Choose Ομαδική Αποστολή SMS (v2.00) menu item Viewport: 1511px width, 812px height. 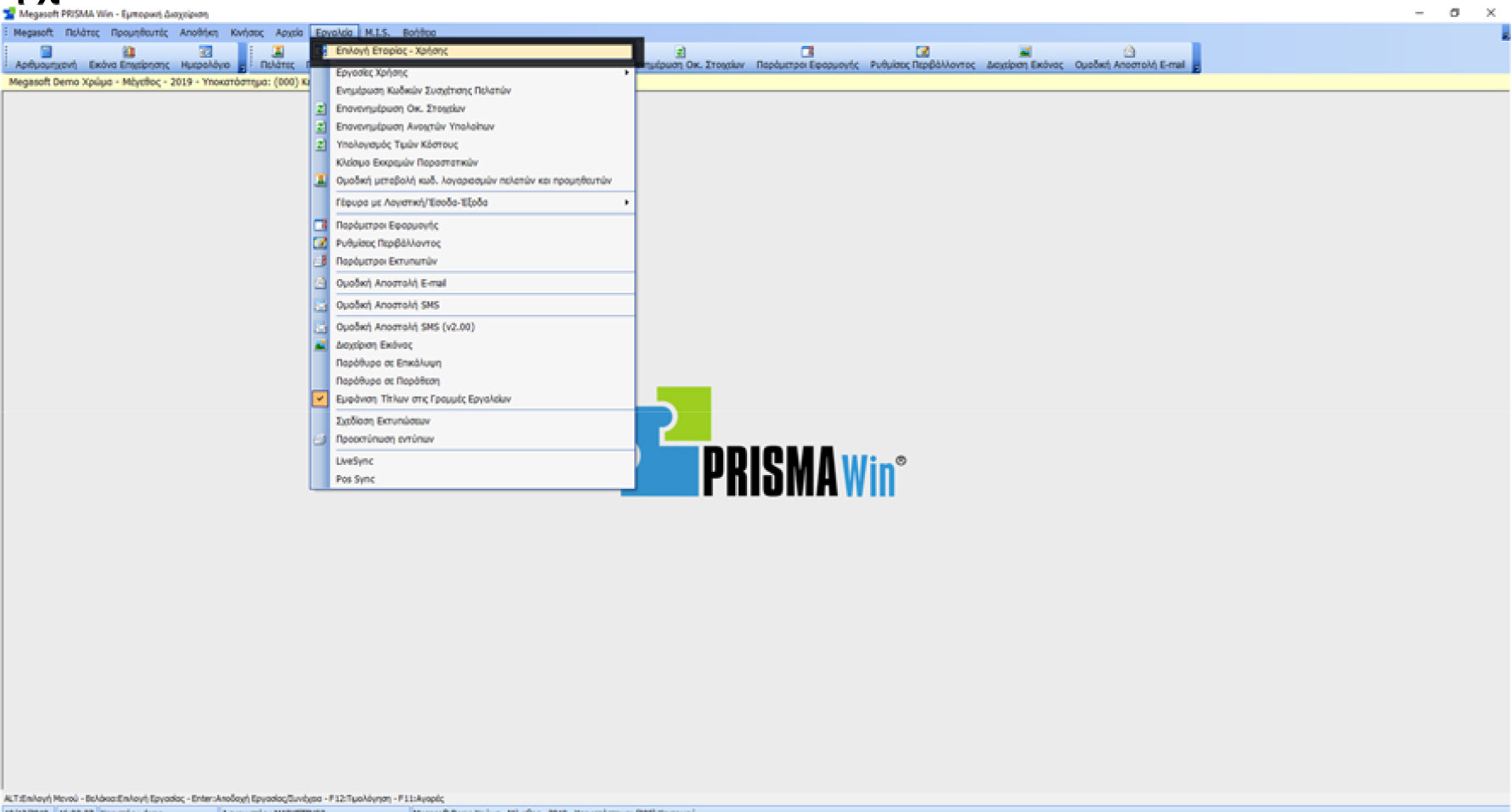405,327
